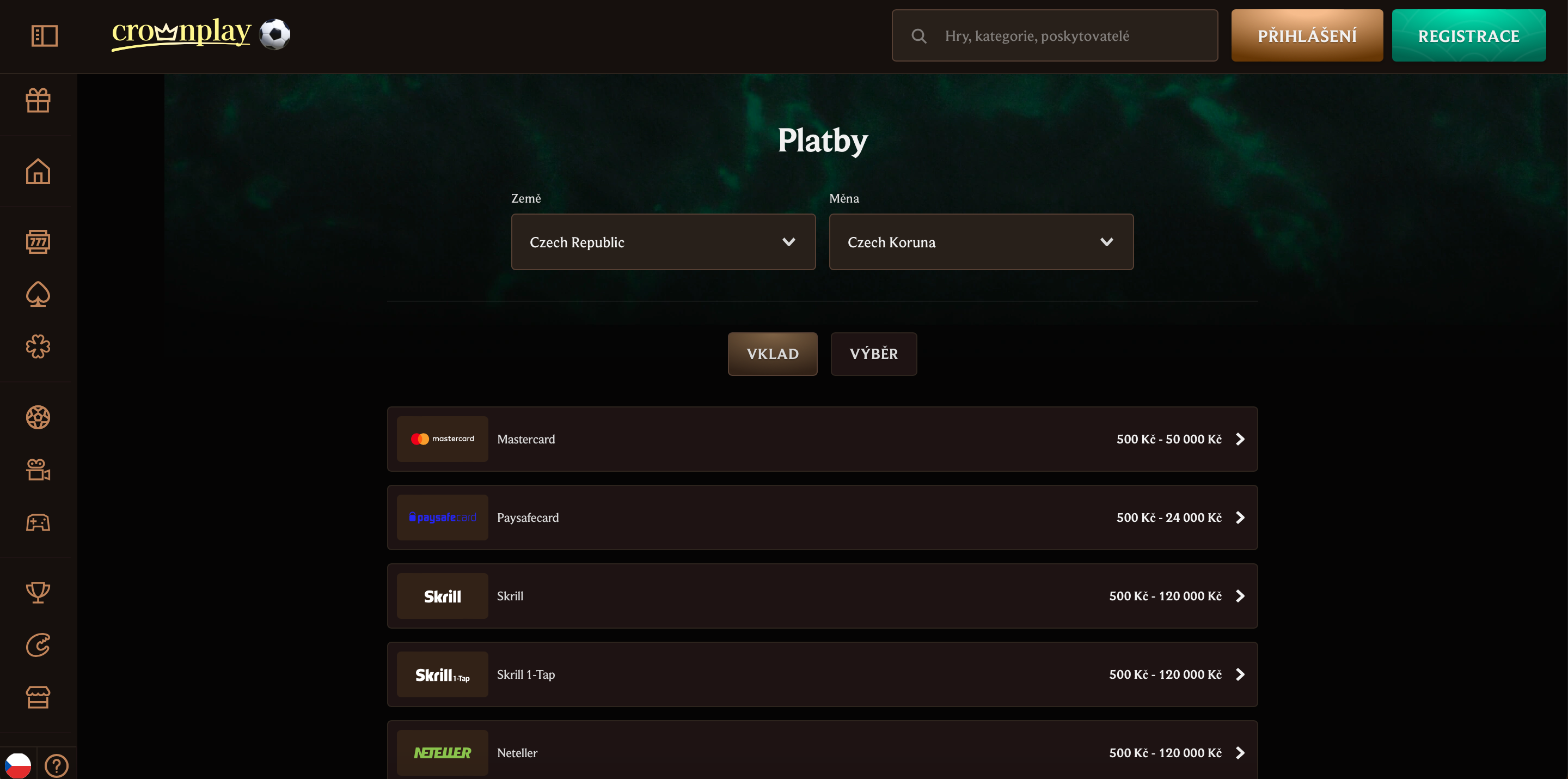Screen dimensions: 1568x779
Task: Click the Skrill 1-Tap logo tile
Action: click(443, 674)
